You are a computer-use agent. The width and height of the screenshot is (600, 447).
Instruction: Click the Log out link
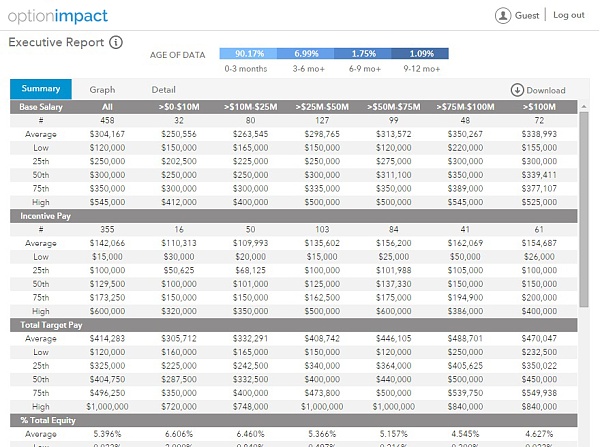pos(568,15)
